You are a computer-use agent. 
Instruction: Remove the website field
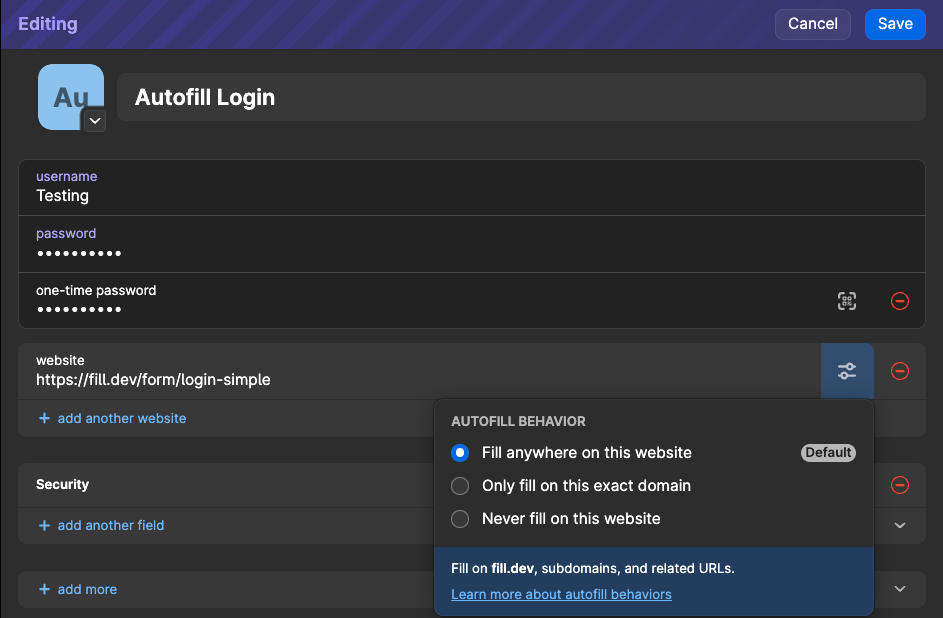900,371
